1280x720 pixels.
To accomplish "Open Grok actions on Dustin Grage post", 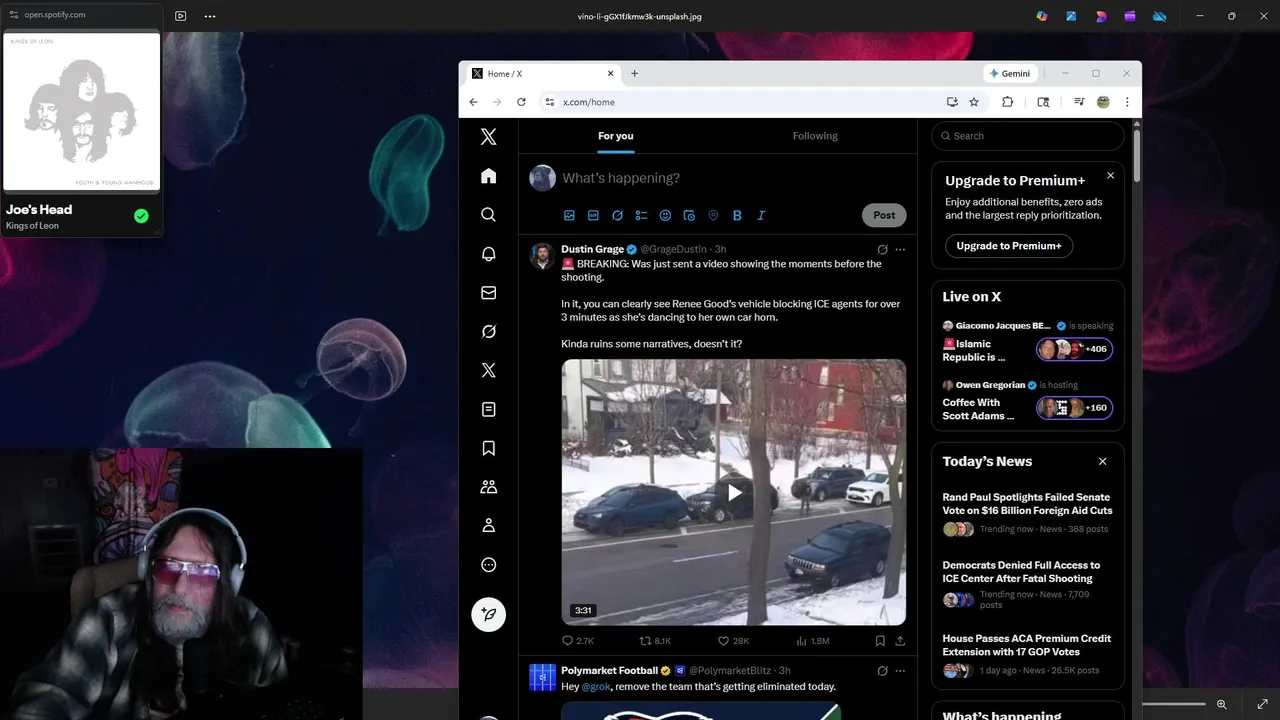I will (x=882, y=250).
